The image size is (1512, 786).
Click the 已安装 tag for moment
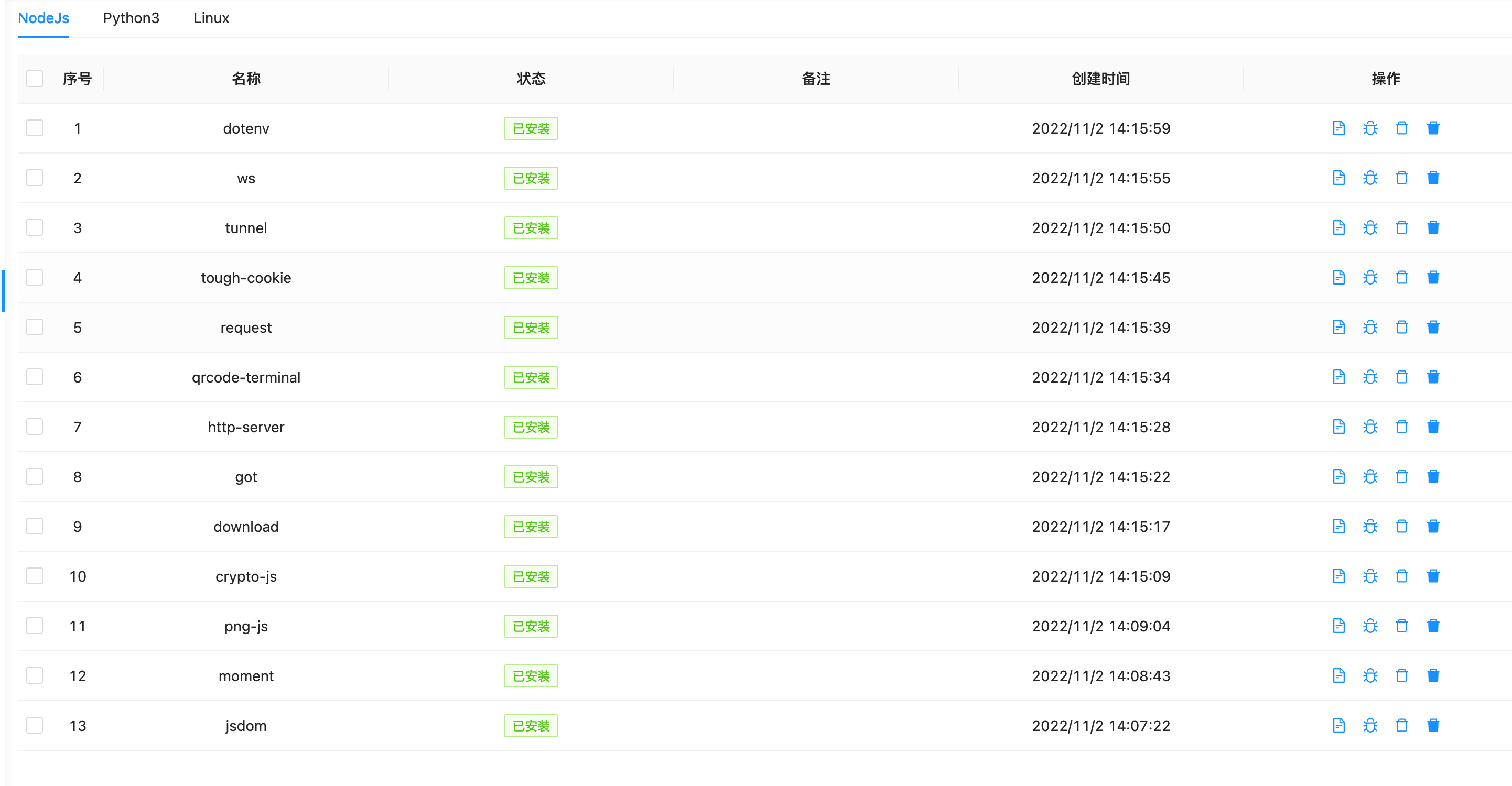point(531,676)
